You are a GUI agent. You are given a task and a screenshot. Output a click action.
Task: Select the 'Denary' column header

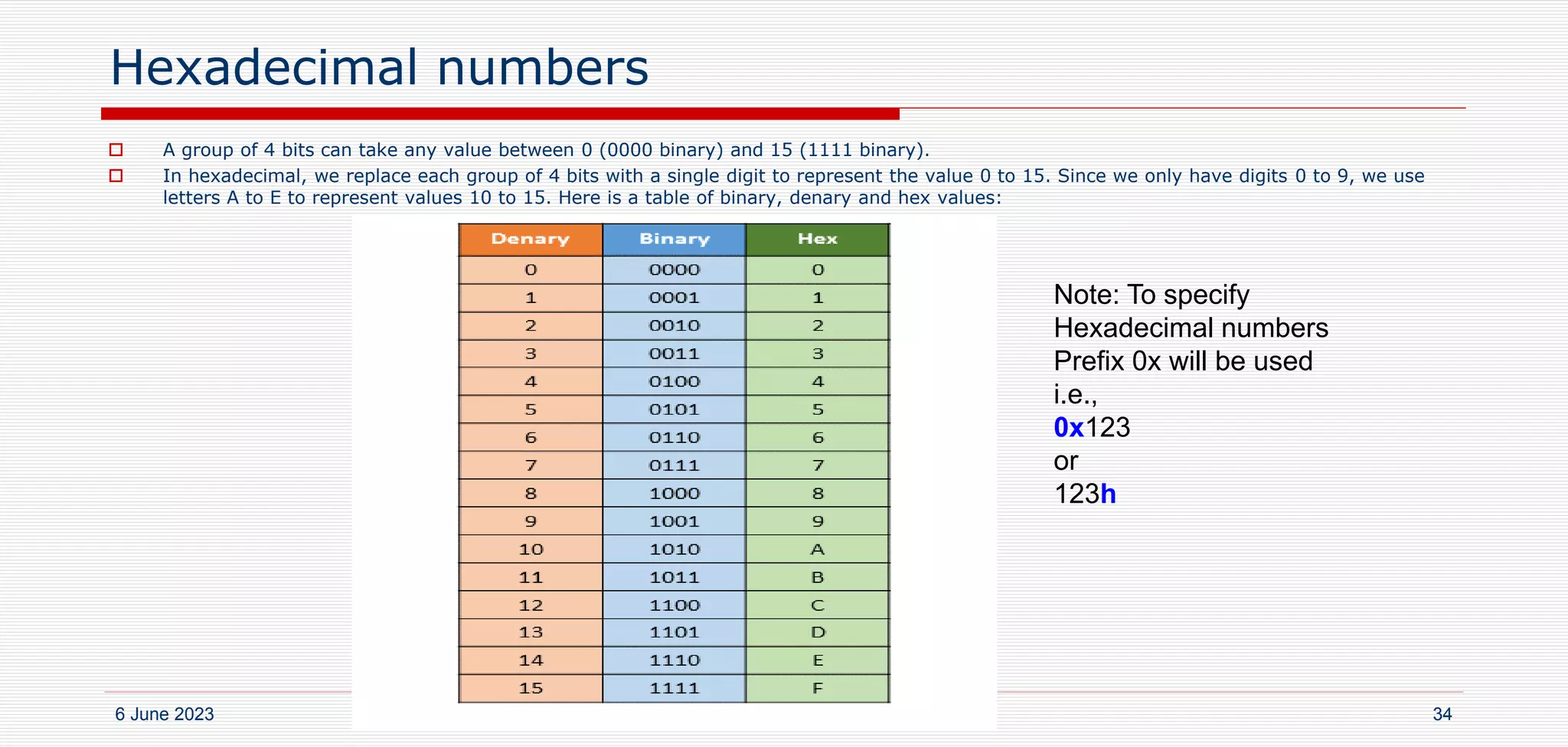(x=531, y=240)
